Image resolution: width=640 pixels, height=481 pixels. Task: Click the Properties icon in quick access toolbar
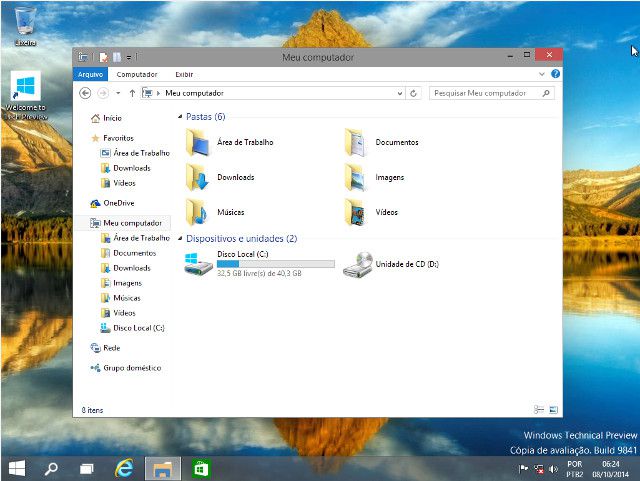pos(104,57)
